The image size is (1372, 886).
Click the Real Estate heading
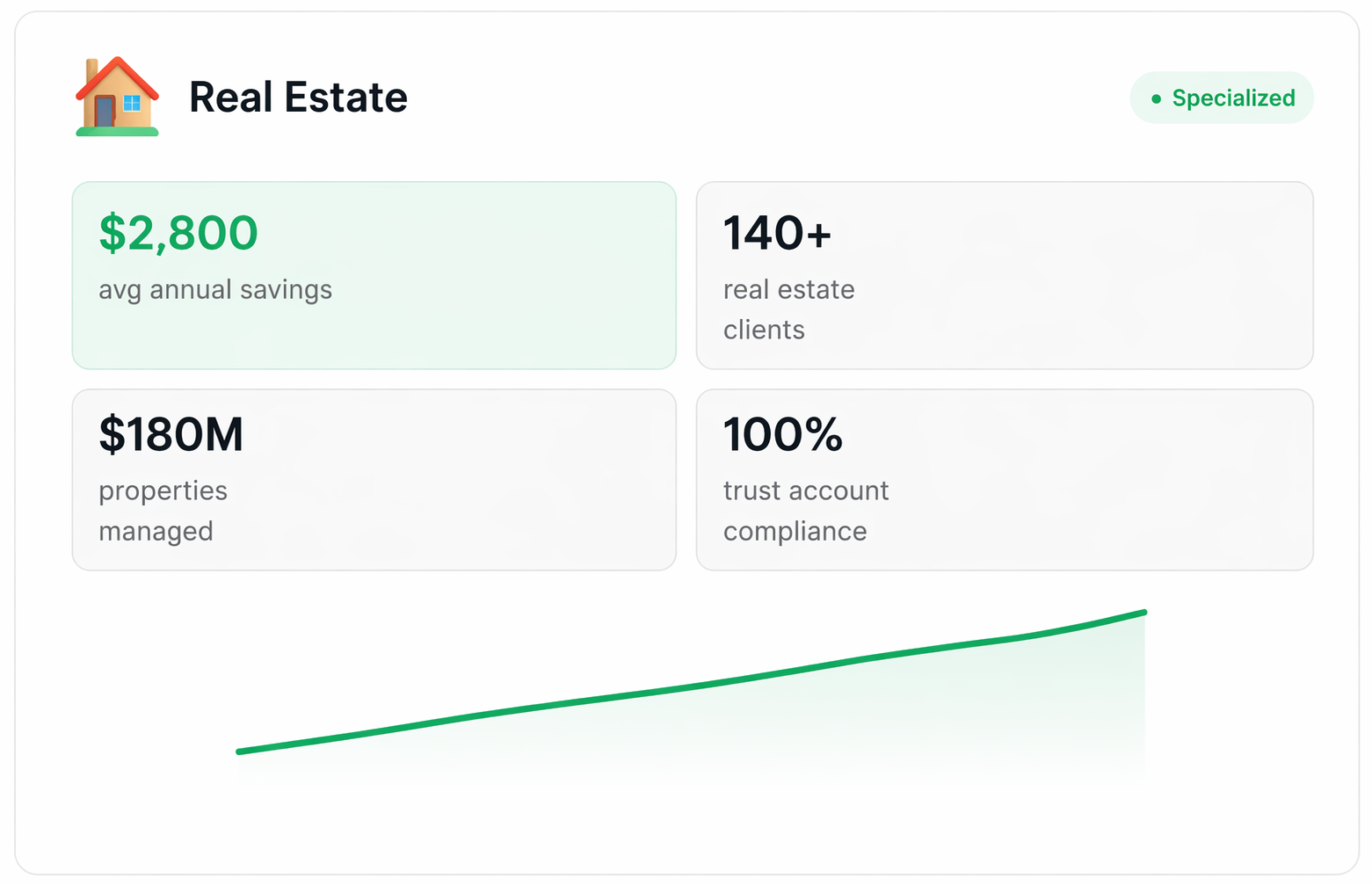pos(298,98)
